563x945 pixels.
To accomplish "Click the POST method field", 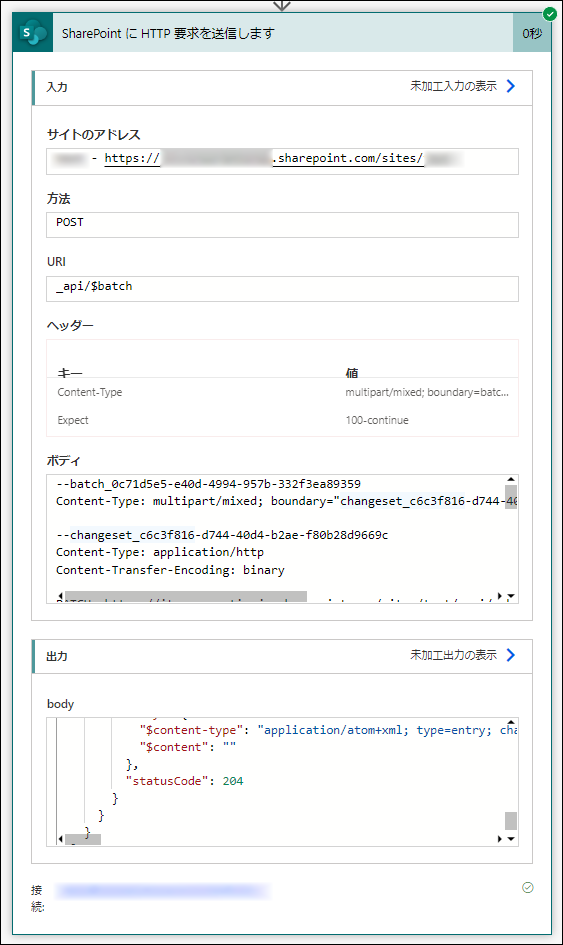I will click(282, 225).
